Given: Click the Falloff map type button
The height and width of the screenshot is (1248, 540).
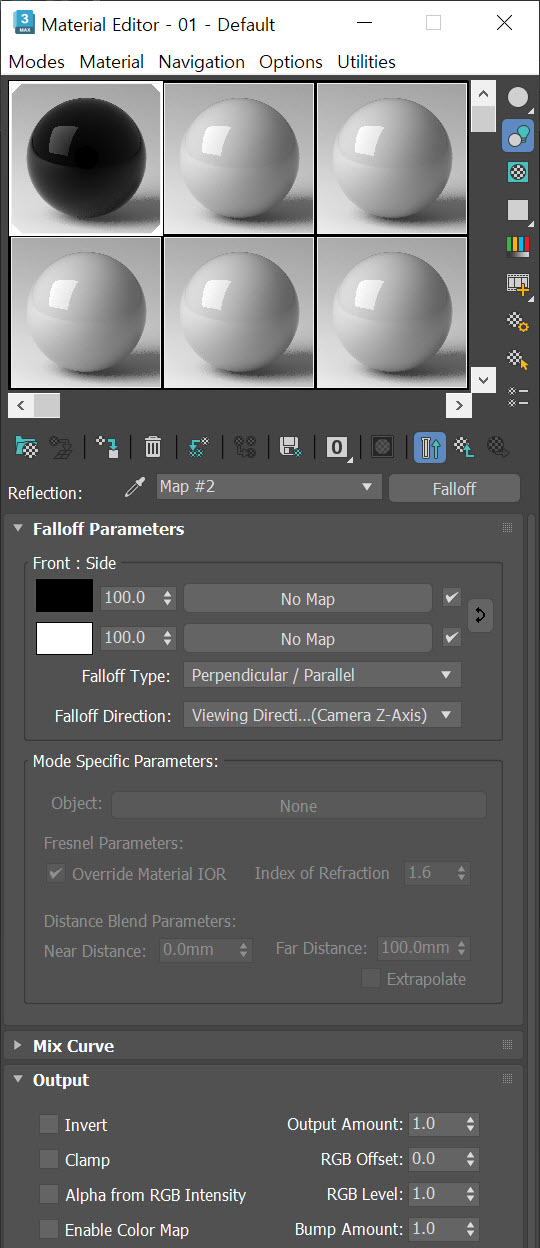Looking at the screenshot, I should (x=454, y=488).
